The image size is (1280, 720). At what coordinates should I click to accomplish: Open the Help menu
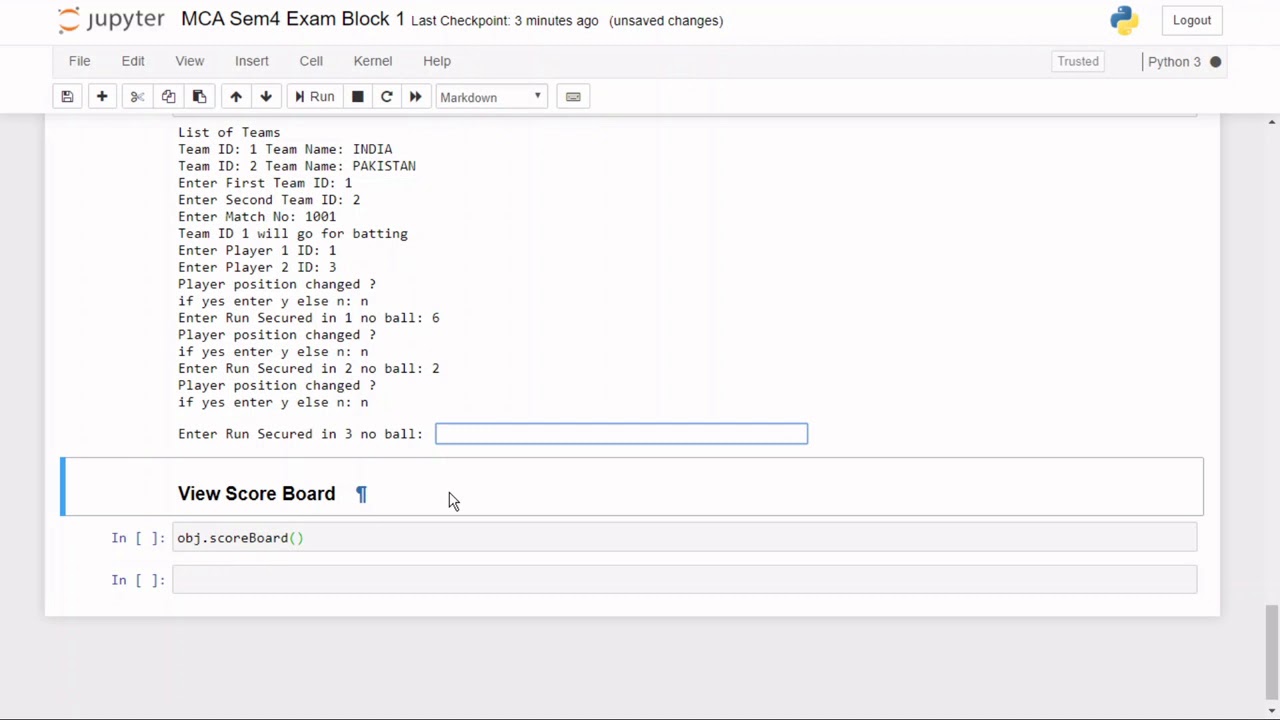[x=437, y=61]
